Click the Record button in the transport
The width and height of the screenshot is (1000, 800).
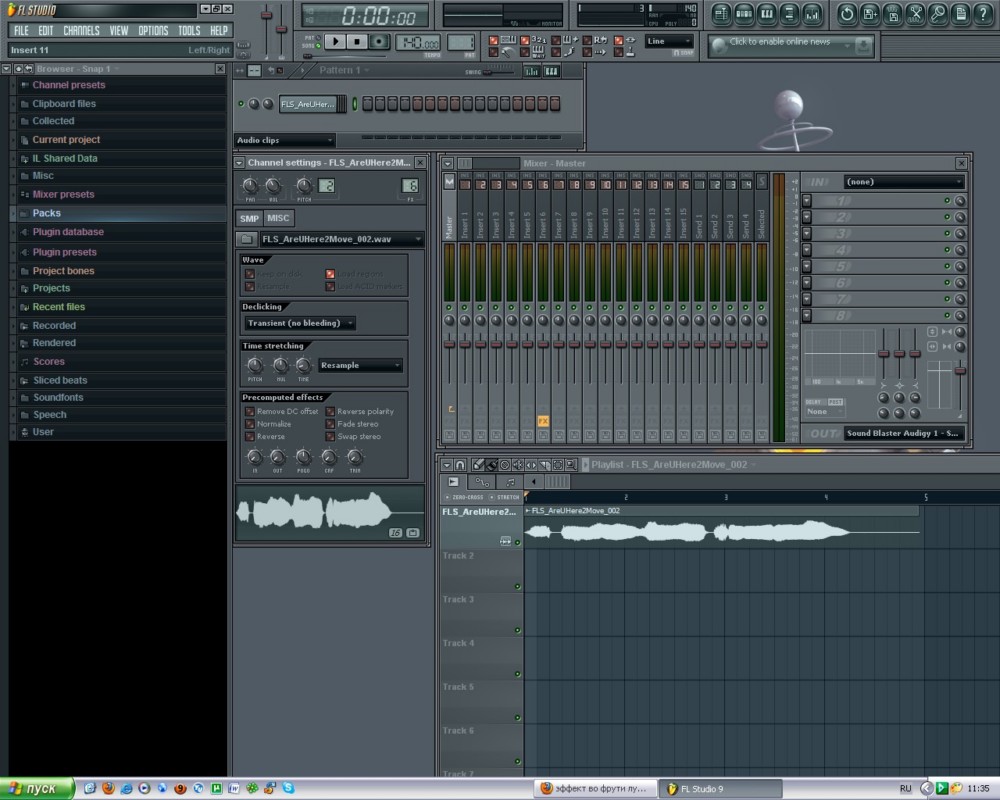point(379,41)
